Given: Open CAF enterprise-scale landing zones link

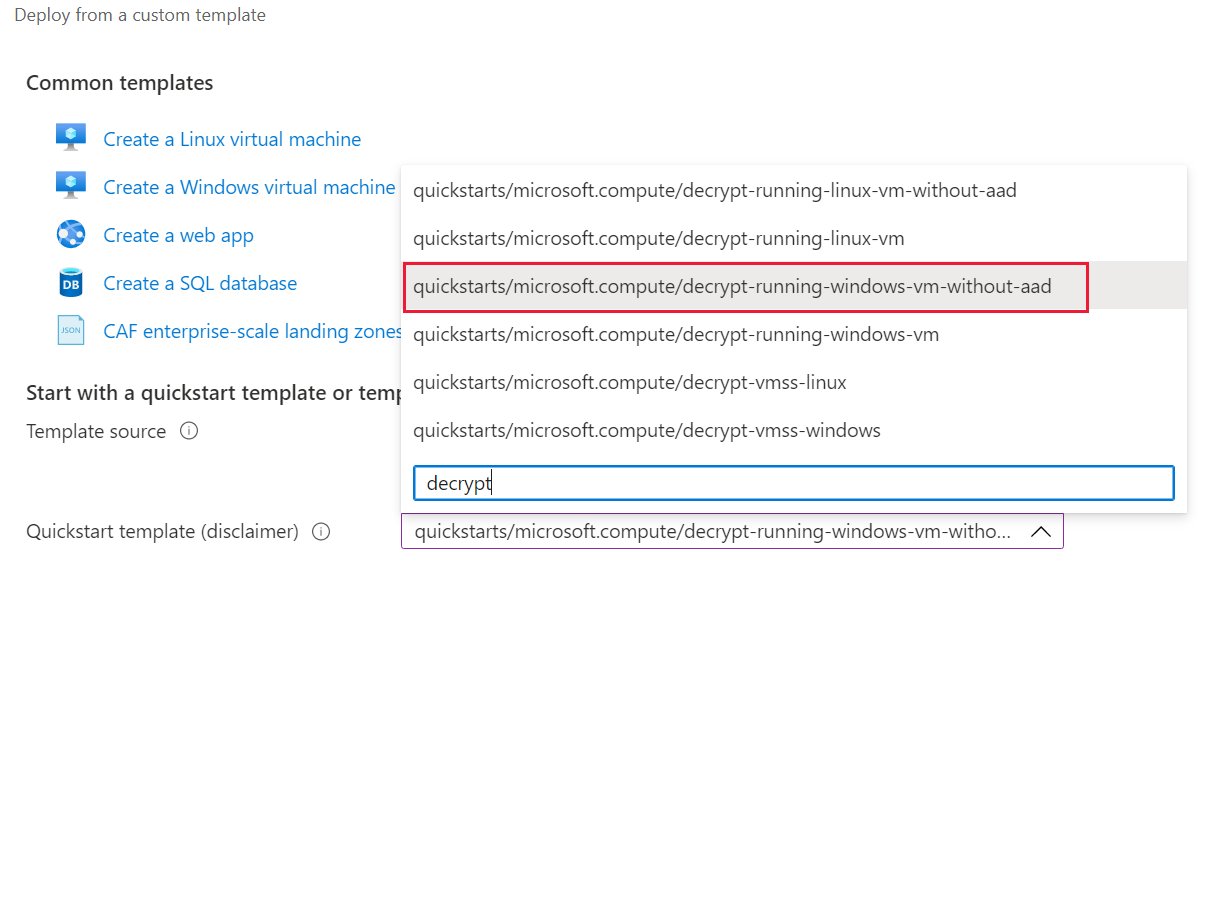Looking at the screenshot, I should click(x=253, y=331).
